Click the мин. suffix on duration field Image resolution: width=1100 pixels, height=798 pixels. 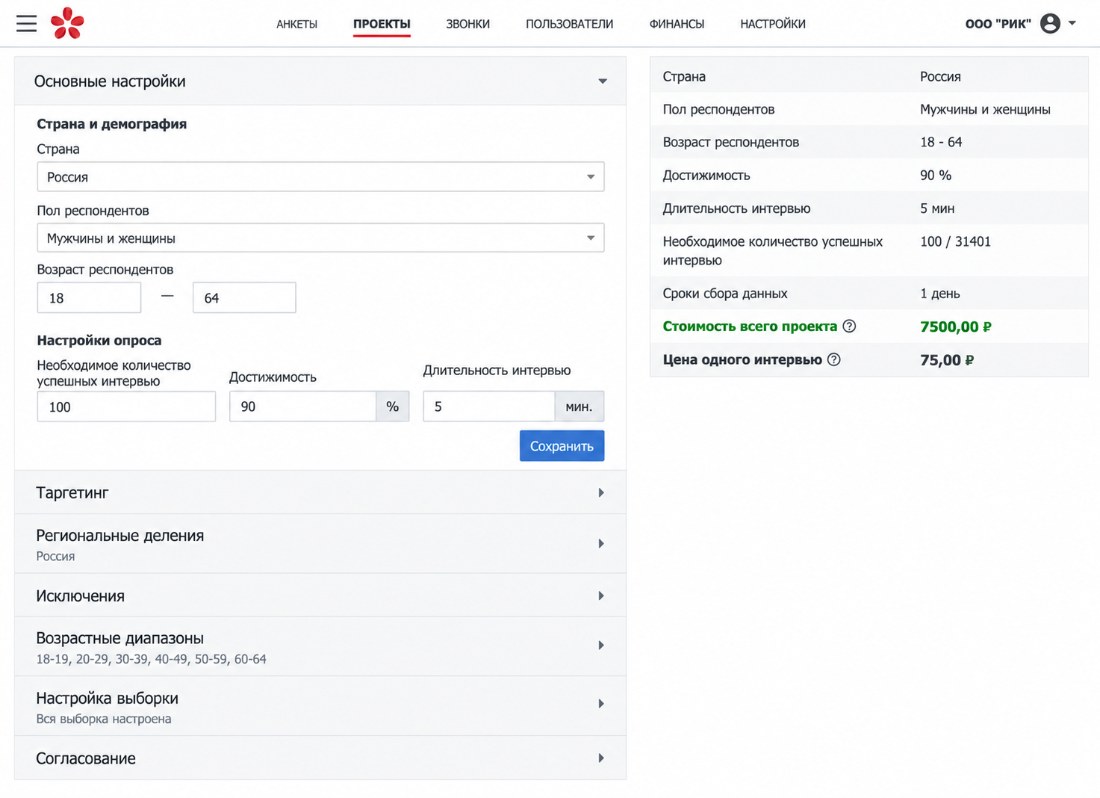579,407
